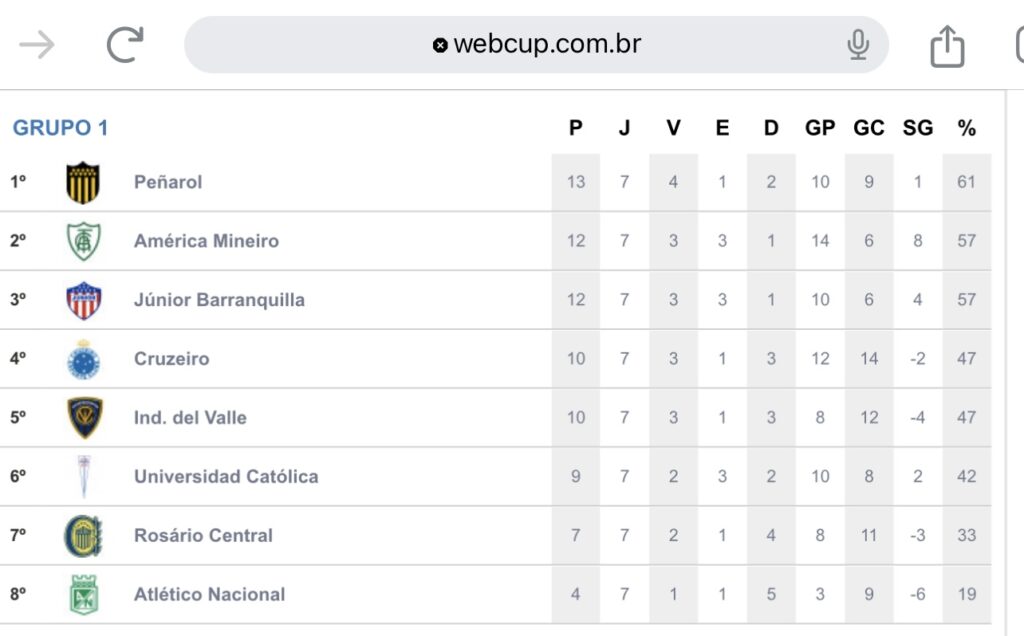Tap the browser forward arrow

pyautogui.click(x=37, y=44)
